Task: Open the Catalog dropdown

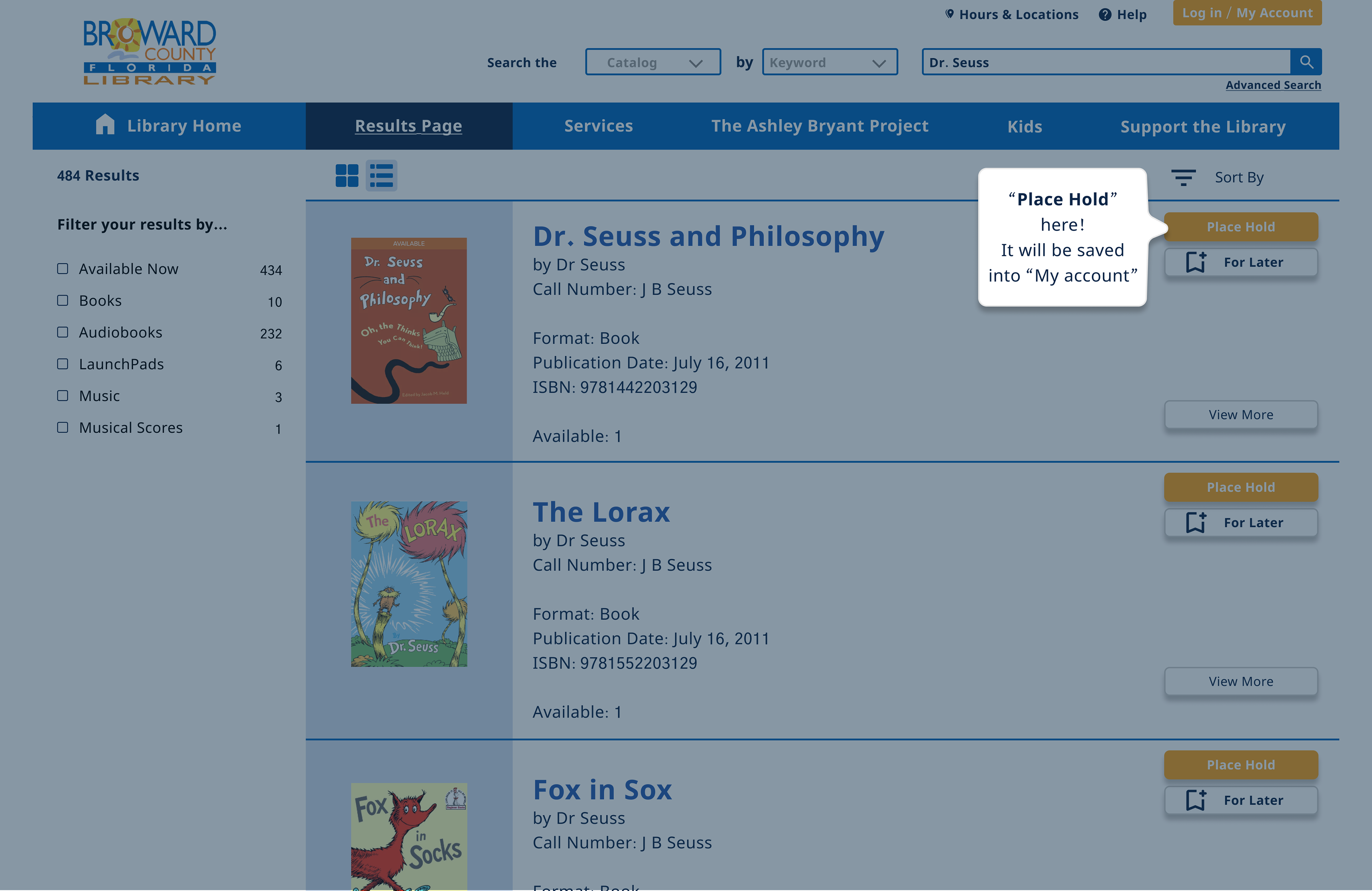Action: [652, 62]
